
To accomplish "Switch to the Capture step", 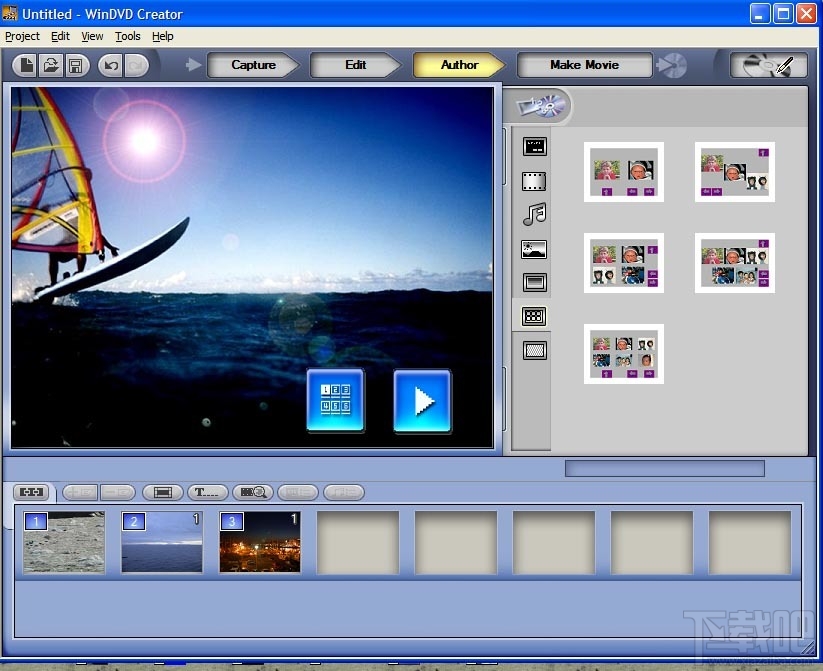I will [253, 65].
